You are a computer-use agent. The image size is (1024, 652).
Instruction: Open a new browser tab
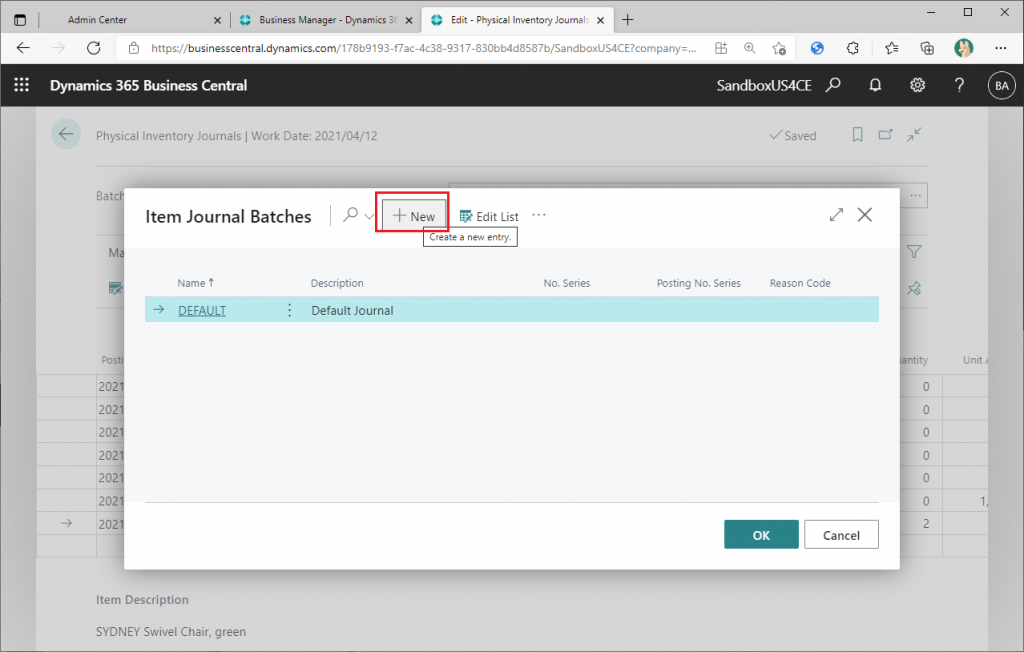pos(628,20)
